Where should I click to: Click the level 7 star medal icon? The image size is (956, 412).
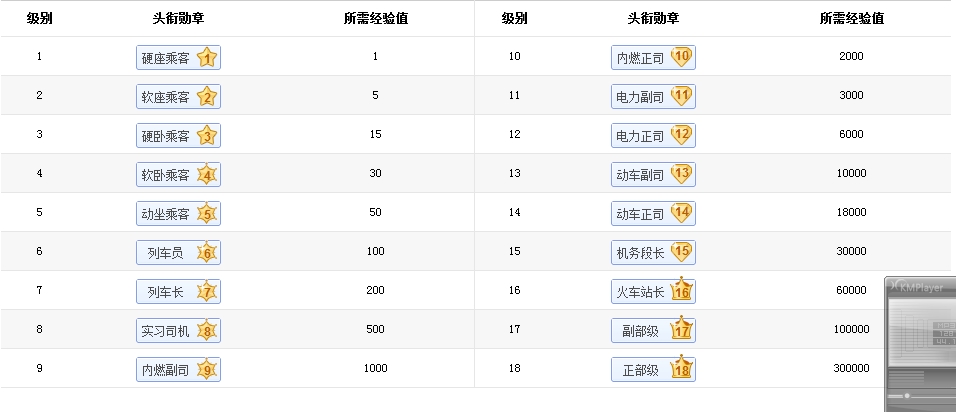[x=207, y=291]
